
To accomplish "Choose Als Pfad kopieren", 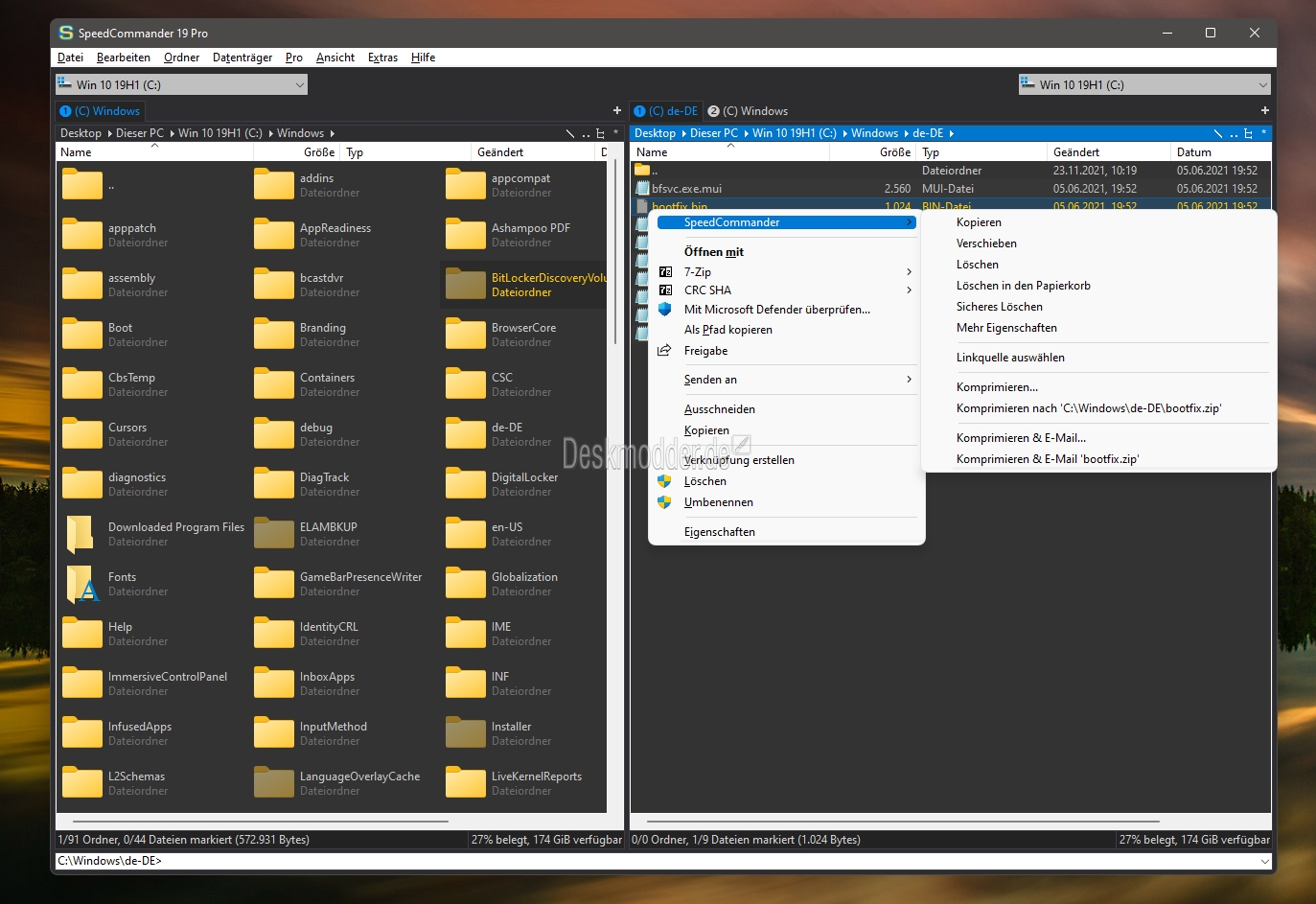I will pos(728,330).
